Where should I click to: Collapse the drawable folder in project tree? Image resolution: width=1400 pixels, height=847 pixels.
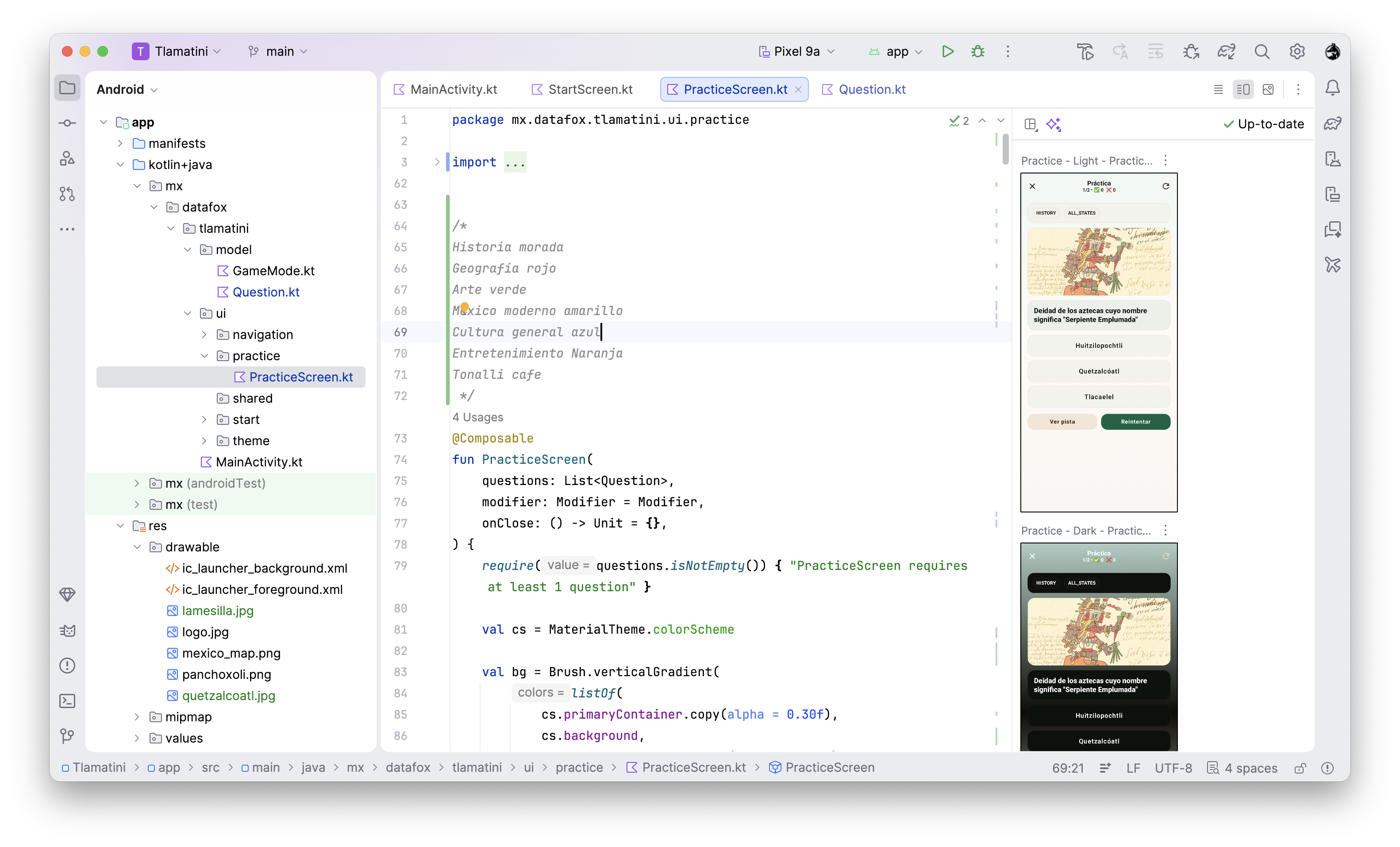tap(137, 547)
